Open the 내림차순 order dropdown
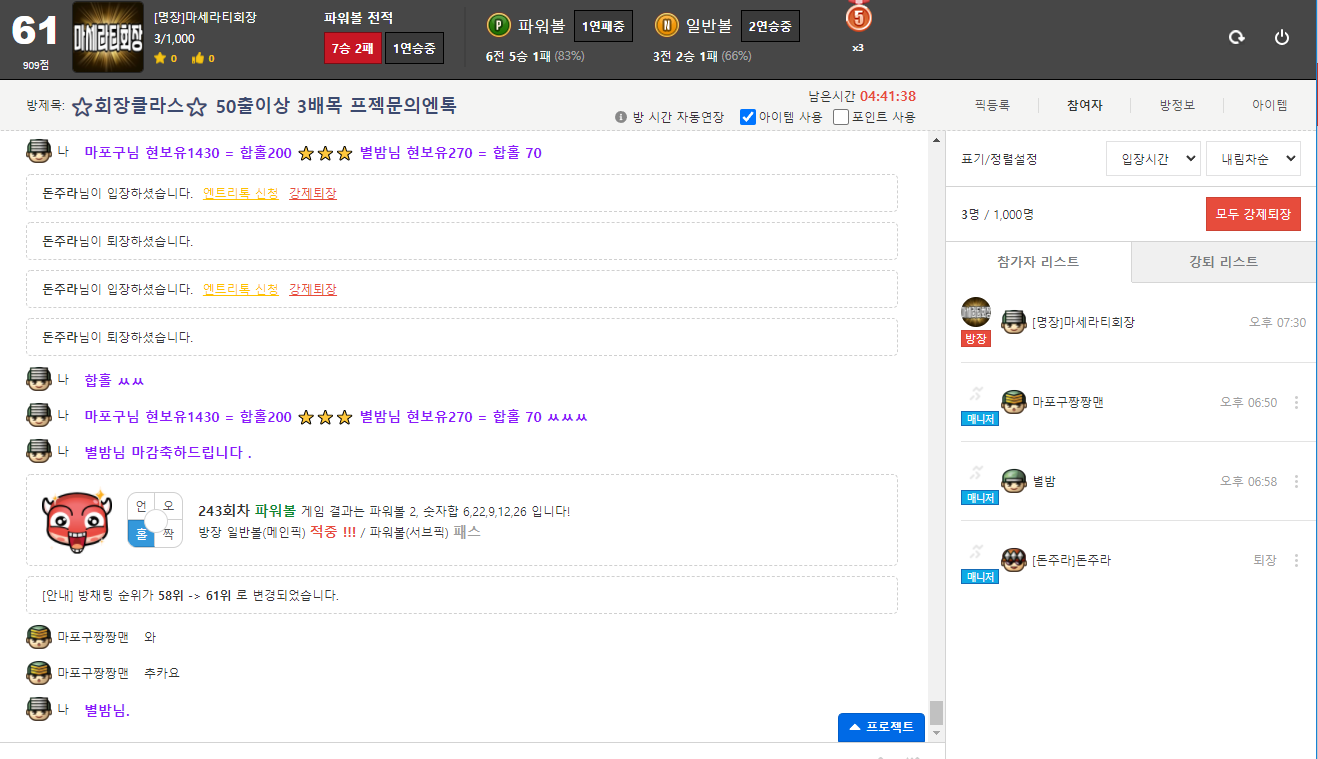 [x=1253, y=158]
